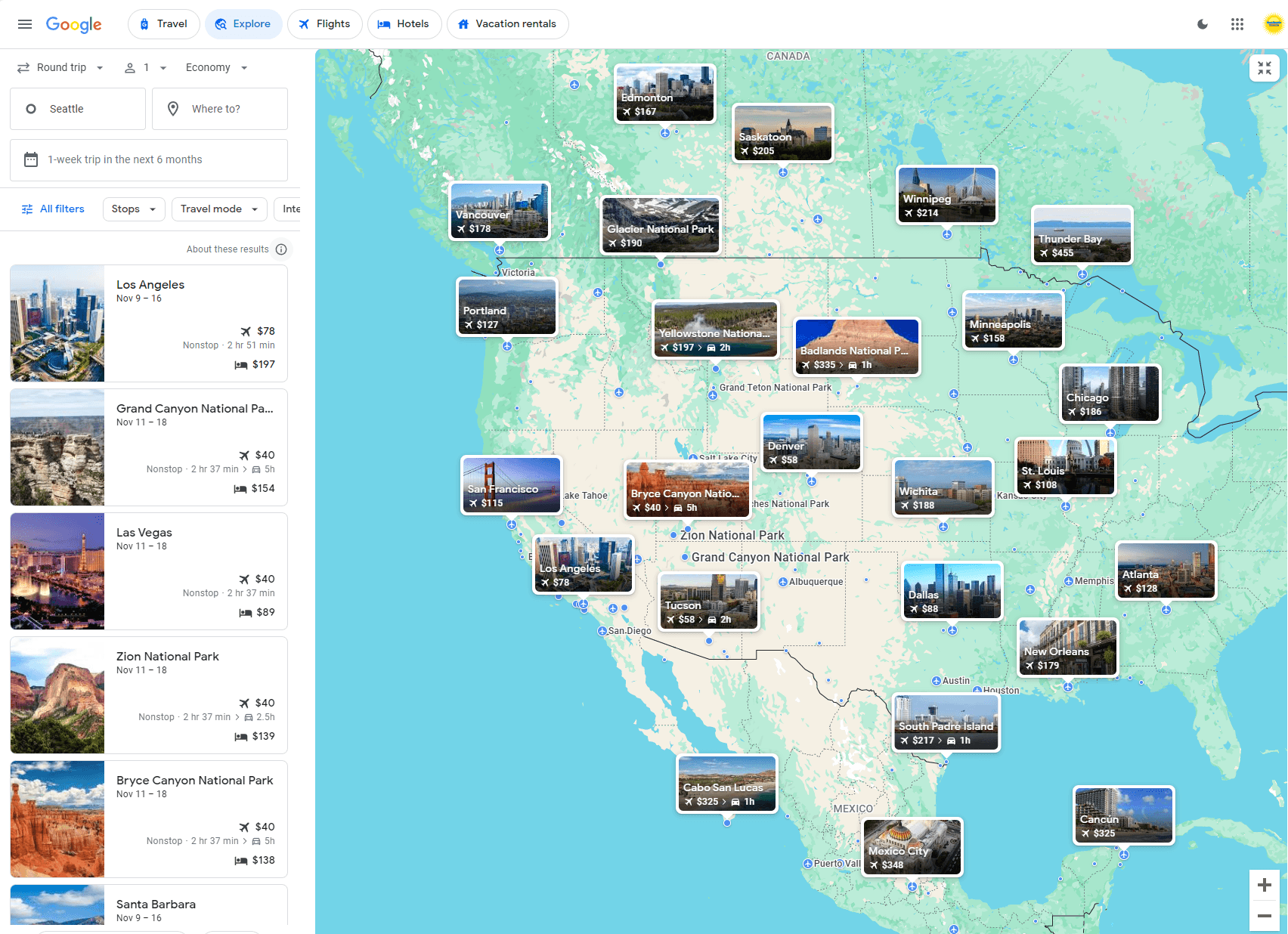View info about these results
1288x934 pixels.
coord(281,249)
